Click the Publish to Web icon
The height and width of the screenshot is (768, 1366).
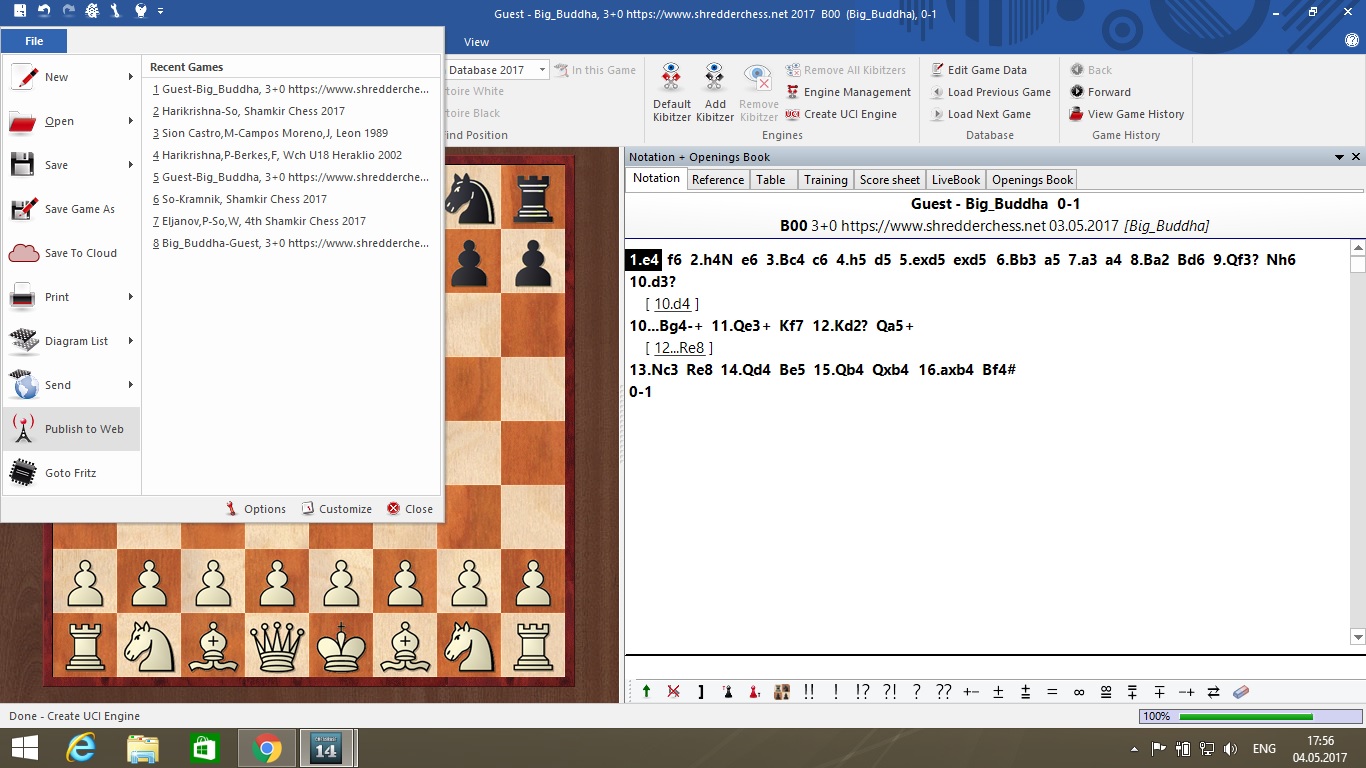(23, 429)
